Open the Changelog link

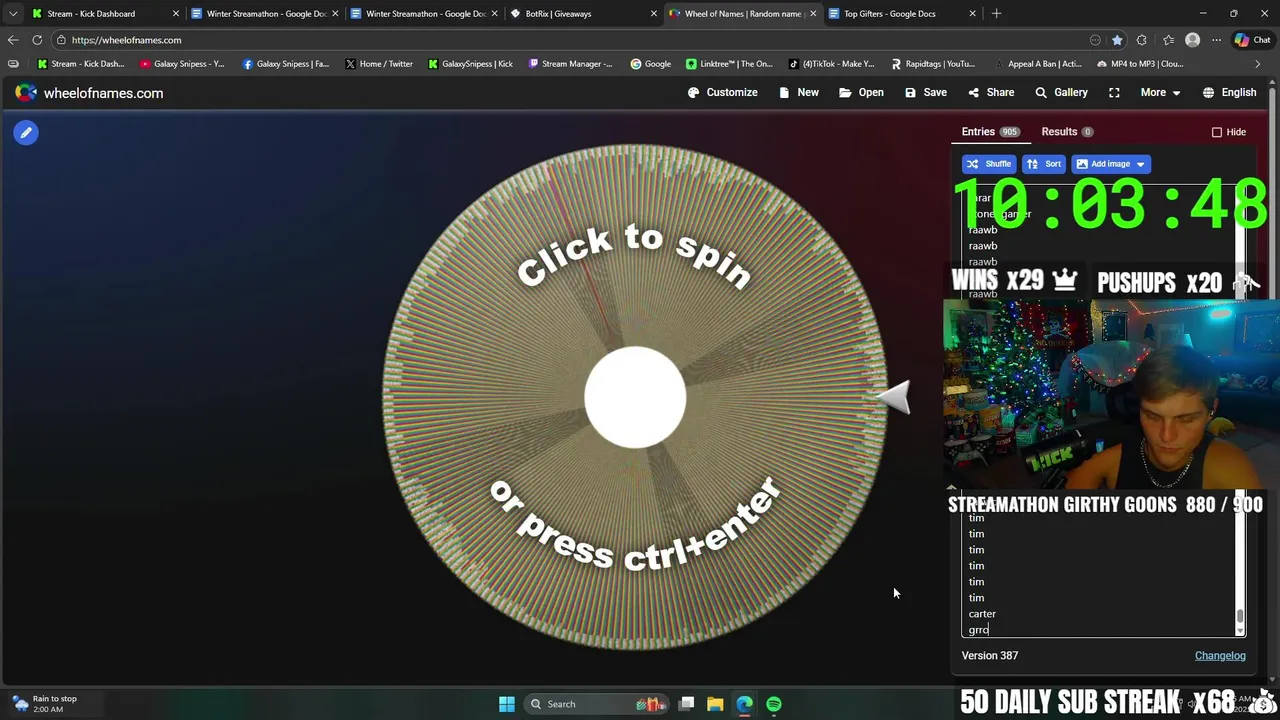[x=1220, y=656]
